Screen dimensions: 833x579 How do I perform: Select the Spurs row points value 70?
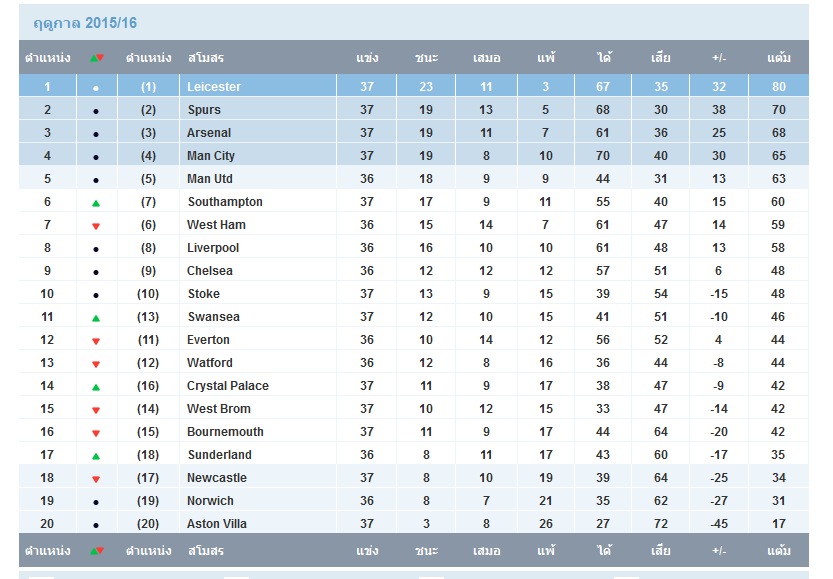778,109
